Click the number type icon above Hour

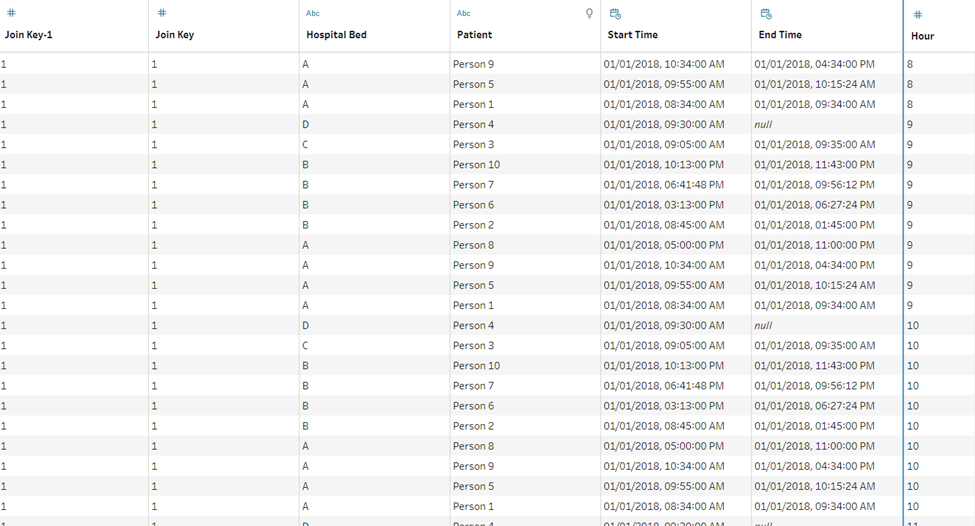pyautogui.click(x=918, y=15)
